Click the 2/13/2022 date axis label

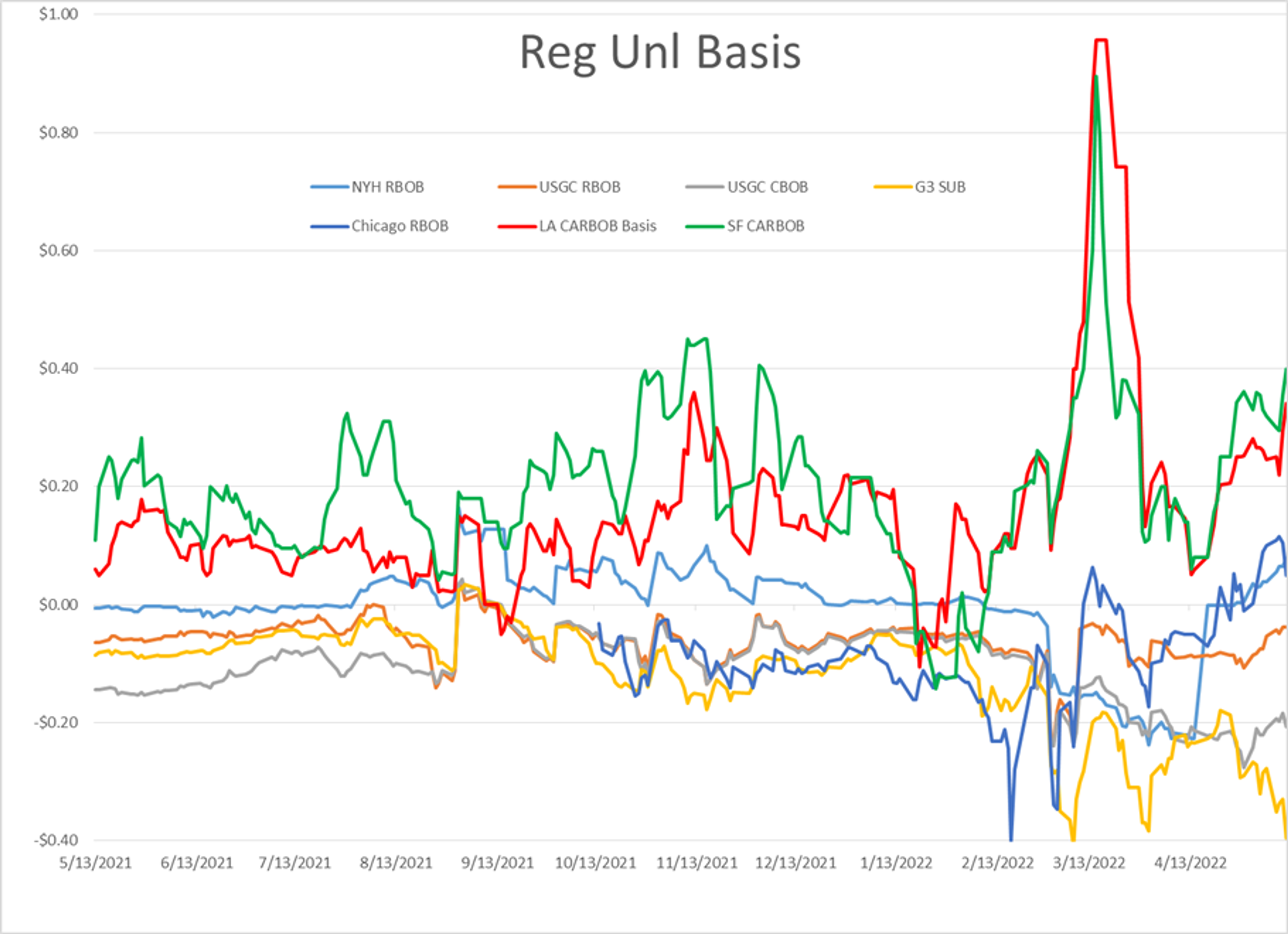point(998,863)
